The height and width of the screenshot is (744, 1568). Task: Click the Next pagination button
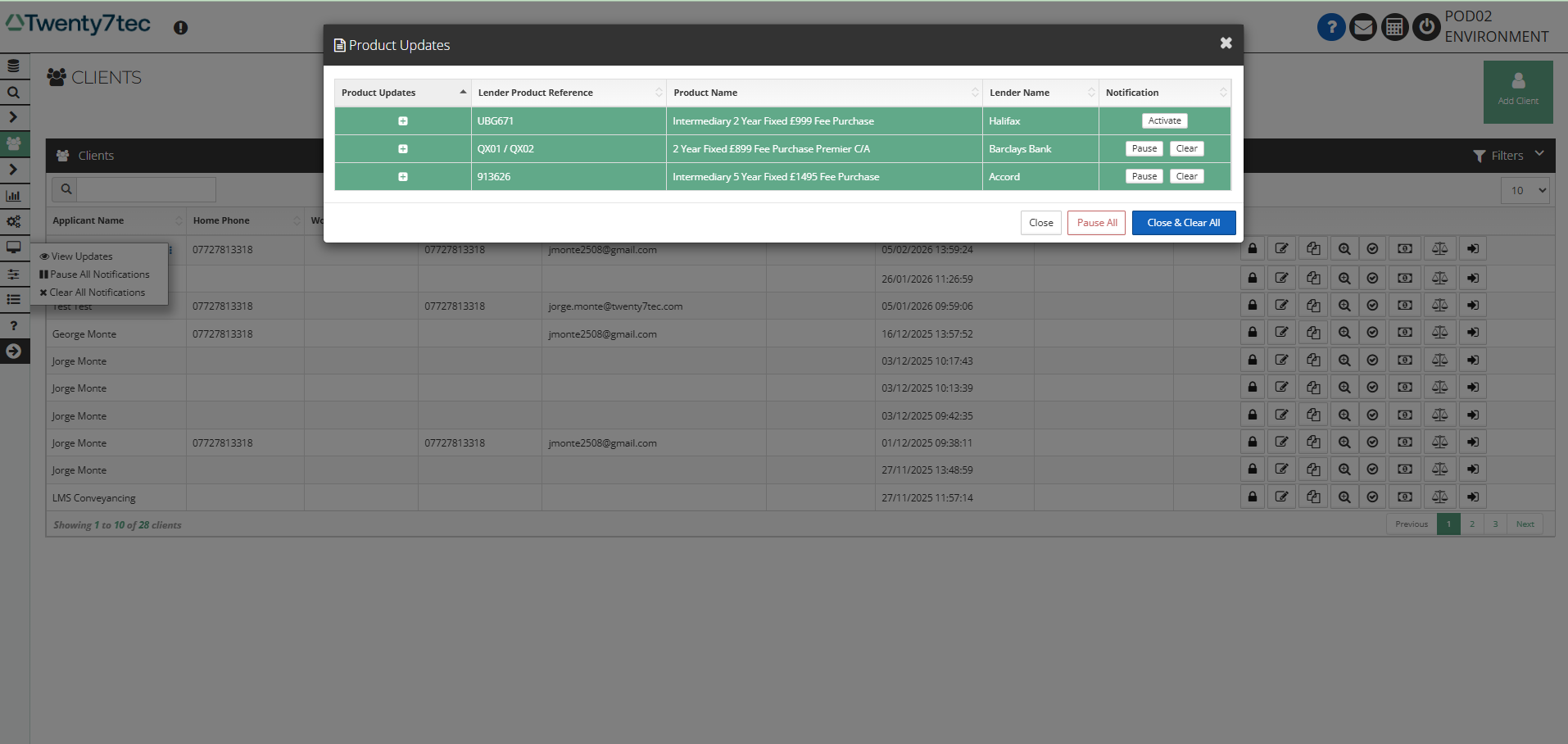click(1525, 524)
